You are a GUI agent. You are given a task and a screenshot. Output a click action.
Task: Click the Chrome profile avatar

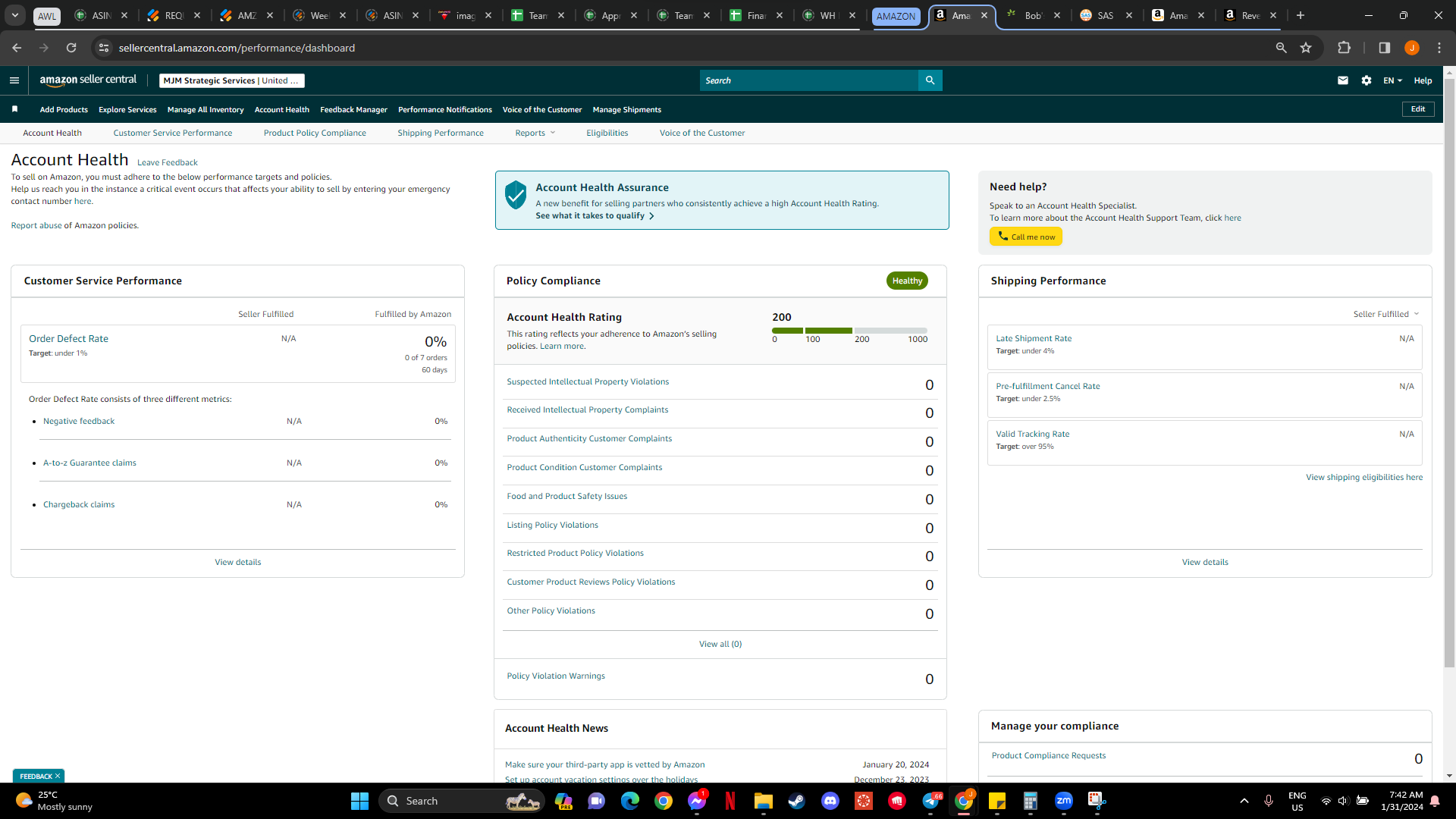(x=1412, y=48)
